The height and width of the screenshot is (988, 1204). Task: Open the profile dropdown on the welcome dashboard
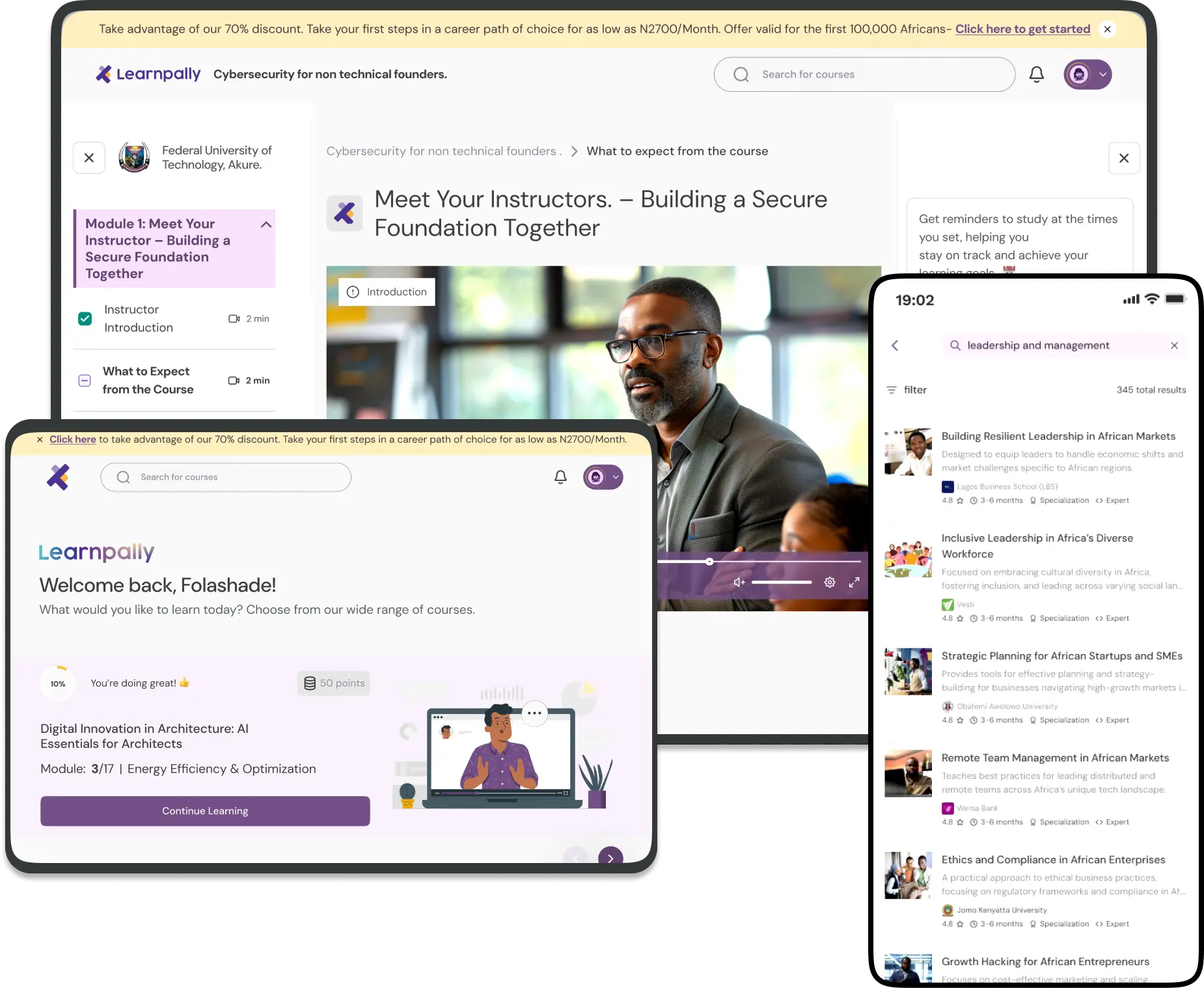(603, 477)
